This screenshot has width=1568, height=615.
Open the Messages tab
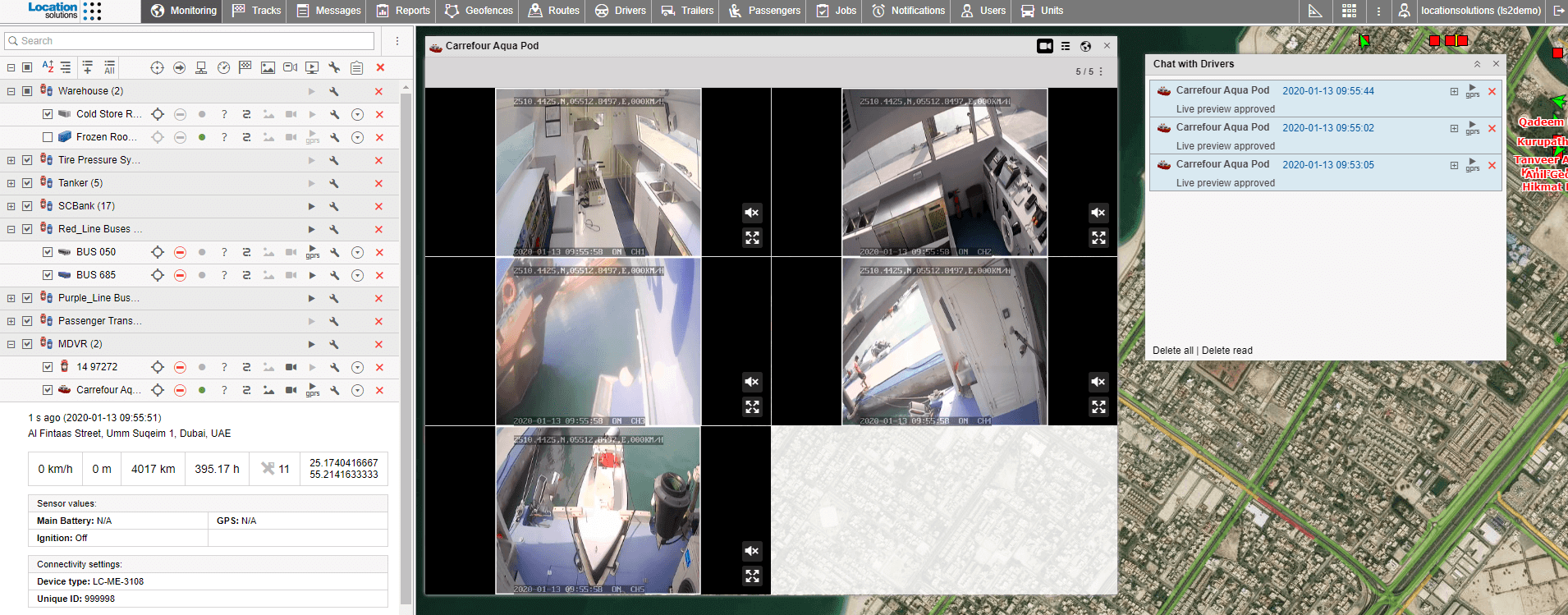(328, 11)
